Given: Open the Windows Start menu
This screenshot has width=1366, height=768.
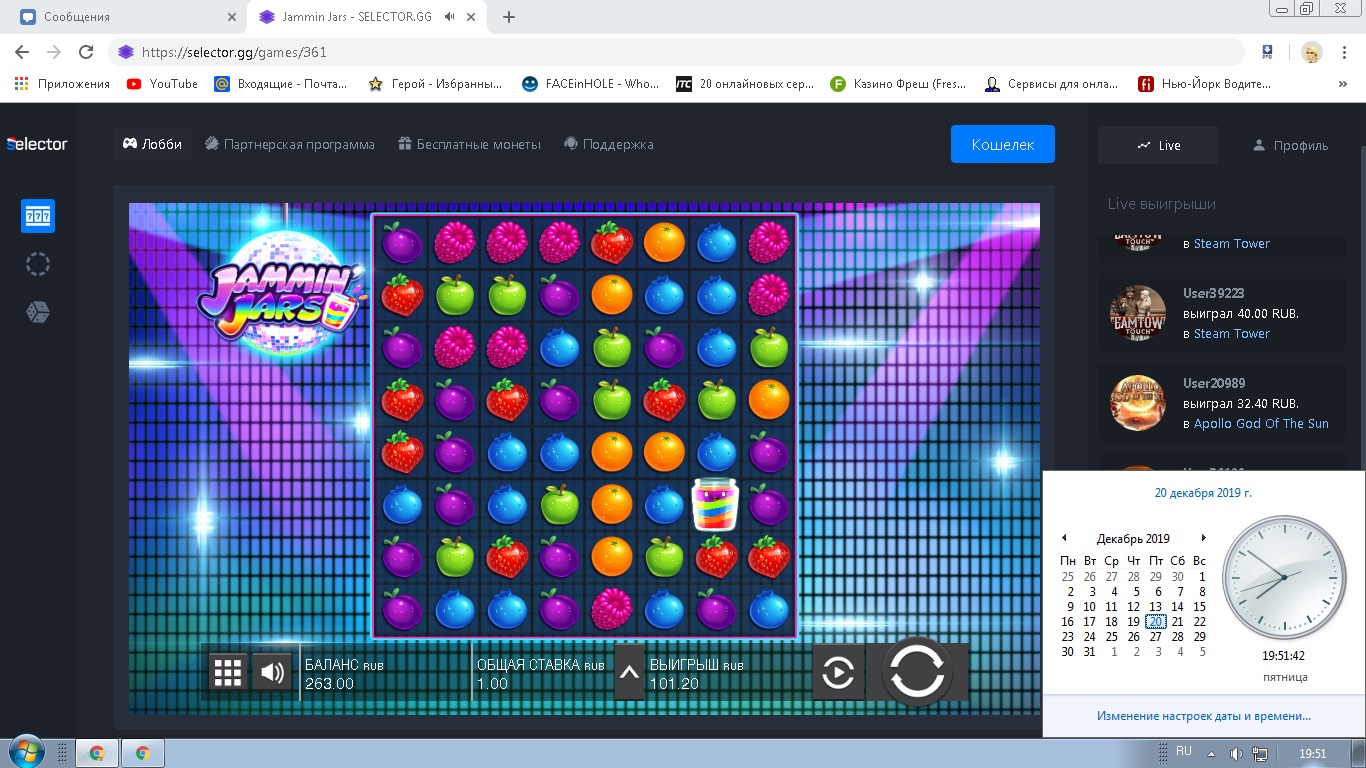Looking at the screenshot, I should pyautogui.click(x=25, y=752).
